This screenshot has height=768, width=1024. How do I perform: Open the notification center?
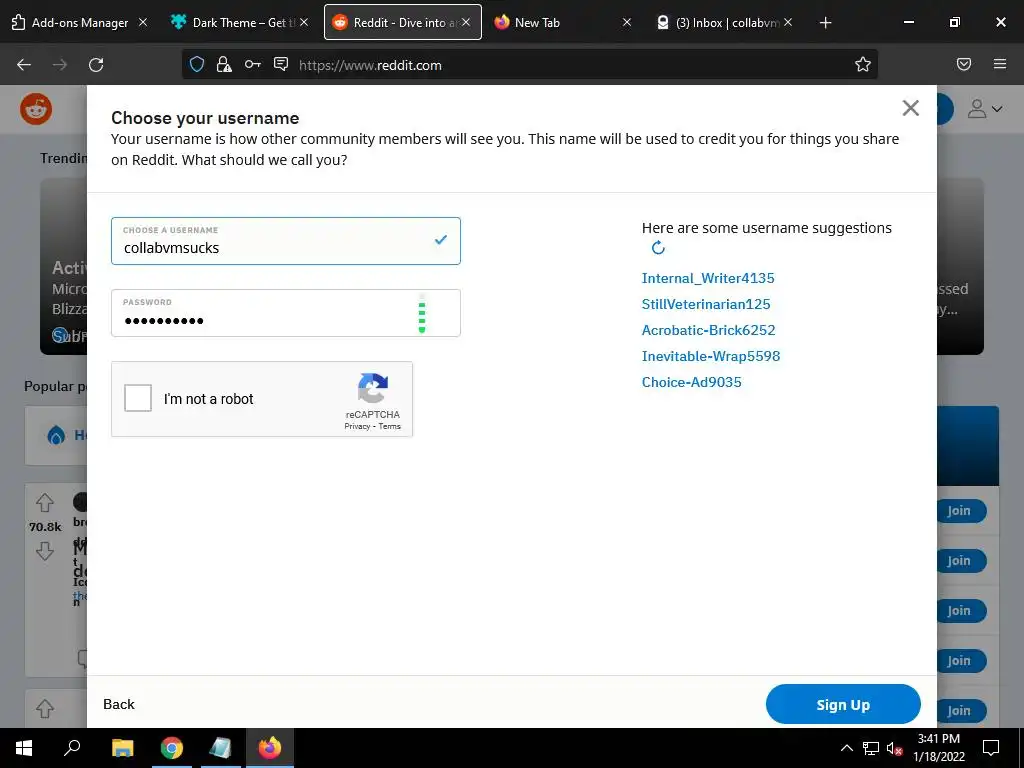(991, 748)
